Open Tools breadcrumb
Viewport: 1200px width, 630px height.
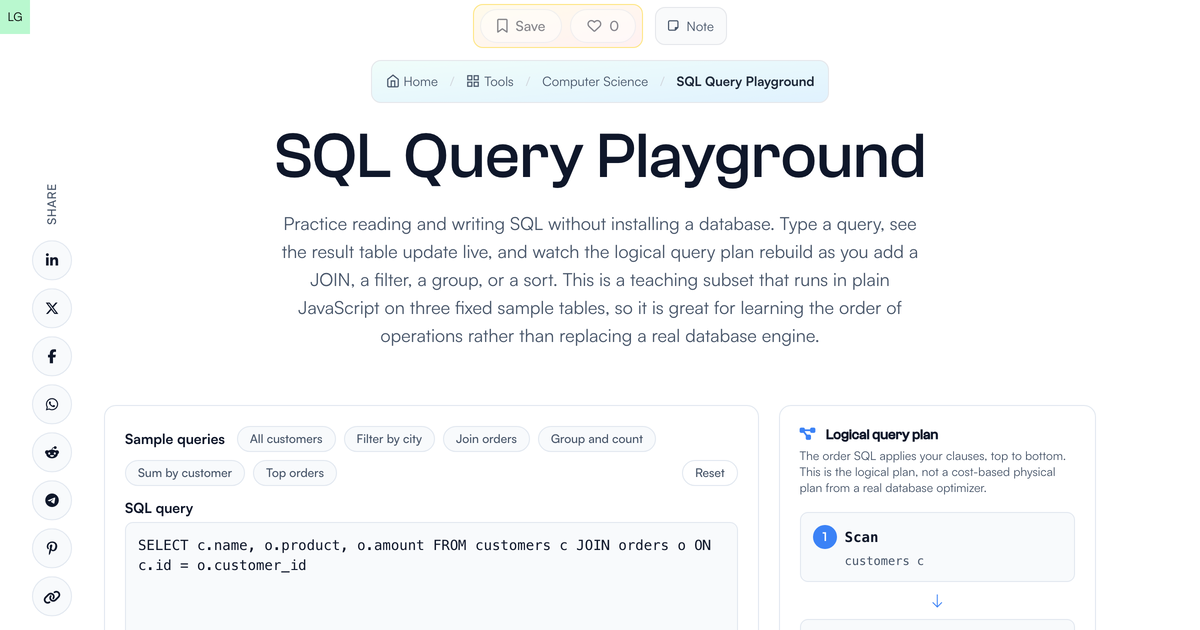point(490,82)
